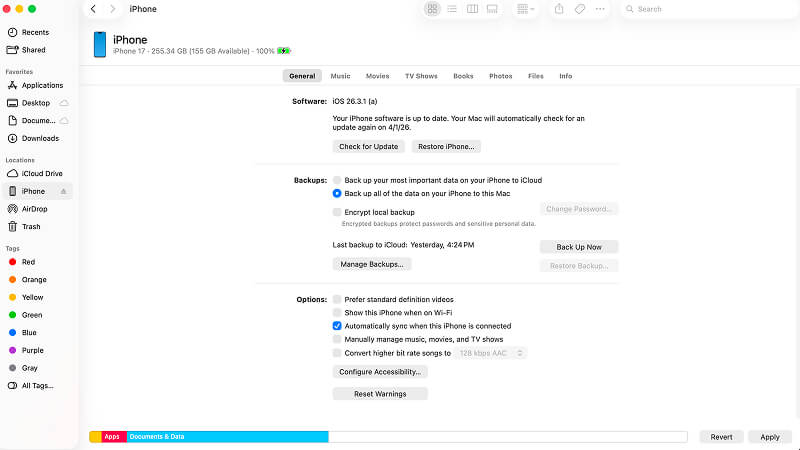
Task: Open Trash in the sidebar
Action: point(31,227)
